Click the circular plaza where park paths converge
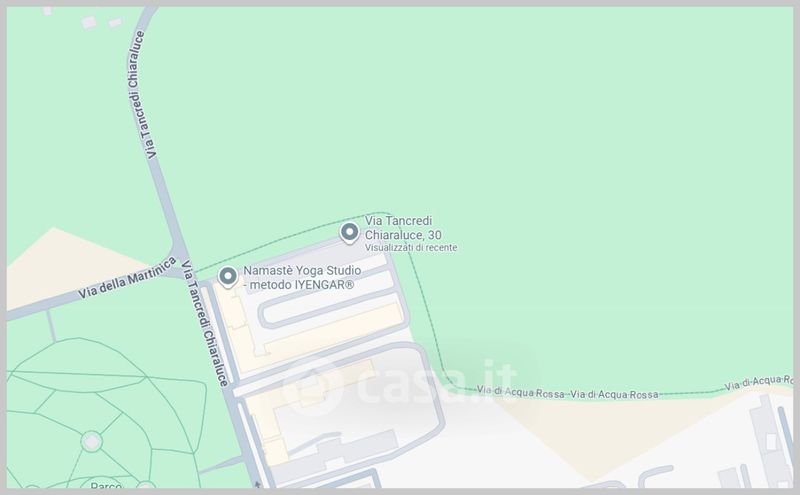The width and height of the screenshot is (800, 495). tap(92, 441)
